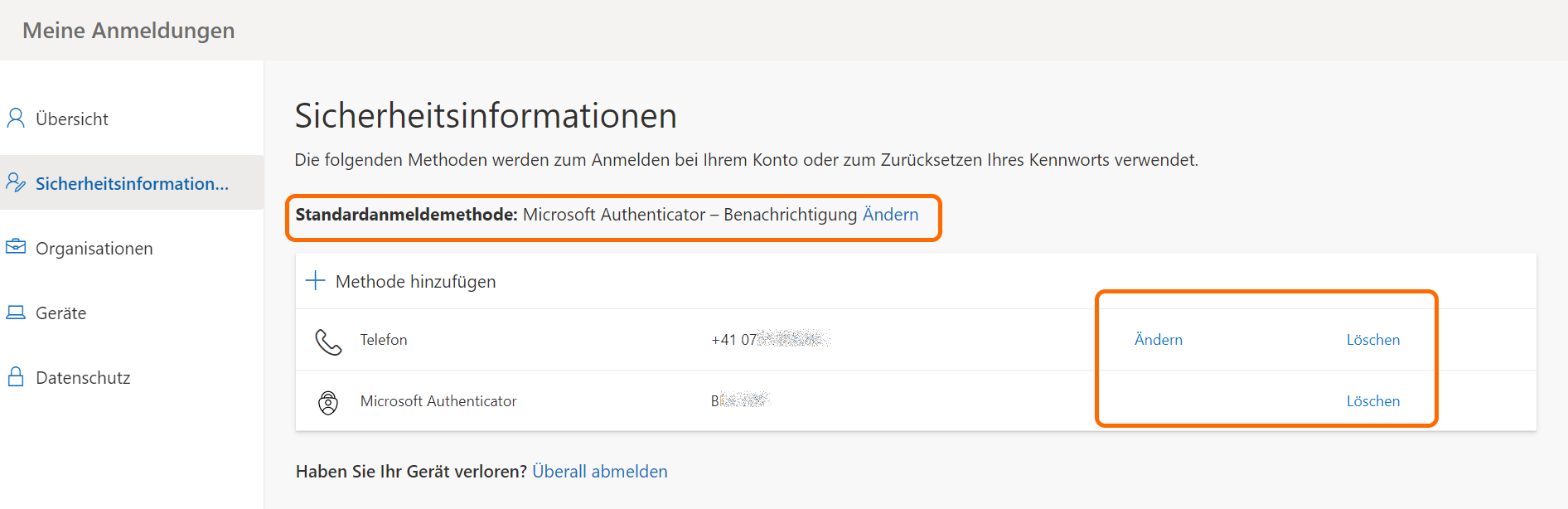The height and width of the screenshot is (509, 1568).
Task: Click the Meine Anmeldungen header title
Action: pos(128,31)
